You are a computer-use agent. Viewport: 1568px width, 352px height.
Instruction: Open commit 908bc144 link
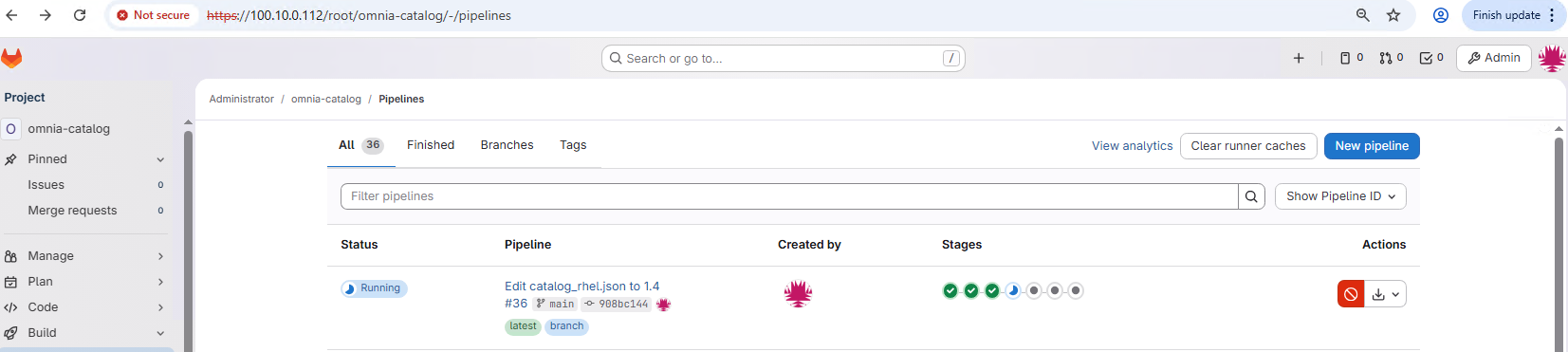(616, 305)
